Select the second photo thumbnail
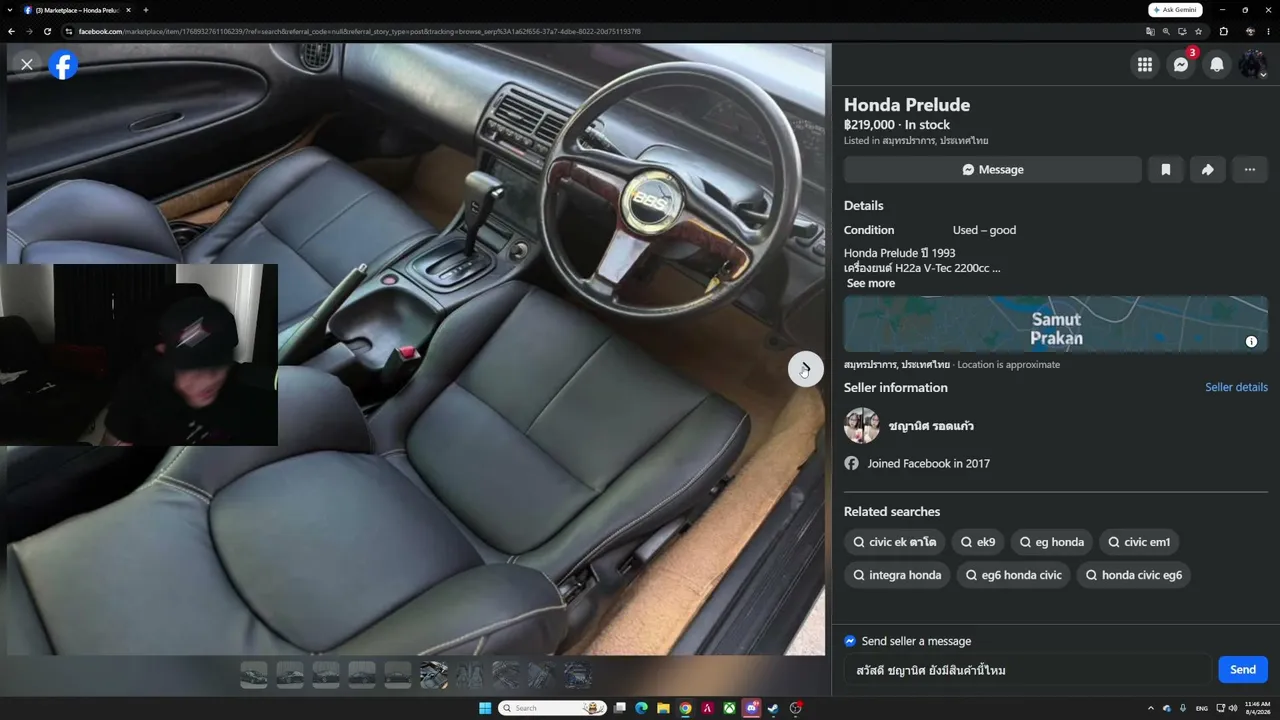The image size is (1280, 720). (x=290, y=676)
